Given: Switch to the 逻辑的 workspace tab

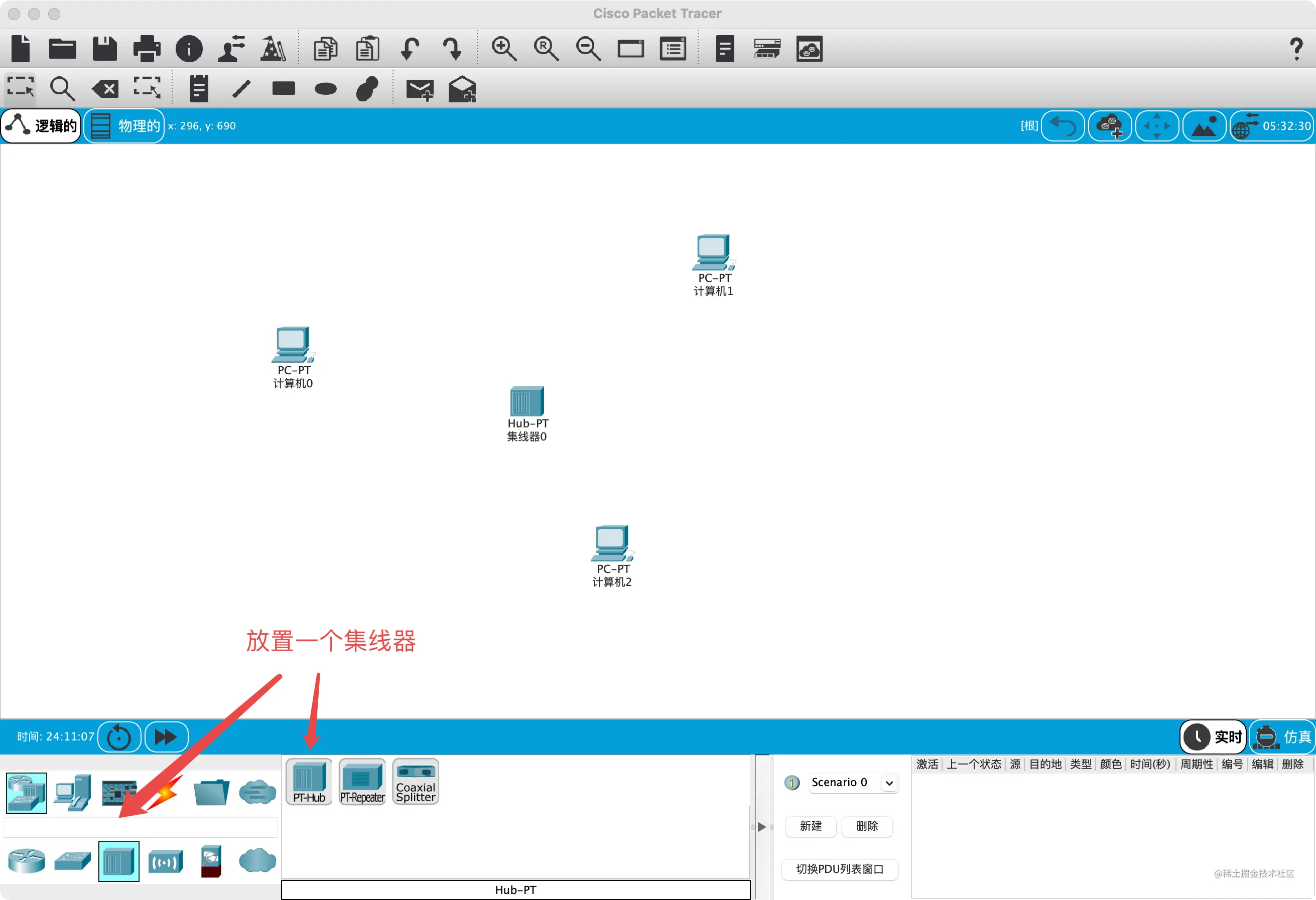Looking at the screenshot, I should 41,125.
